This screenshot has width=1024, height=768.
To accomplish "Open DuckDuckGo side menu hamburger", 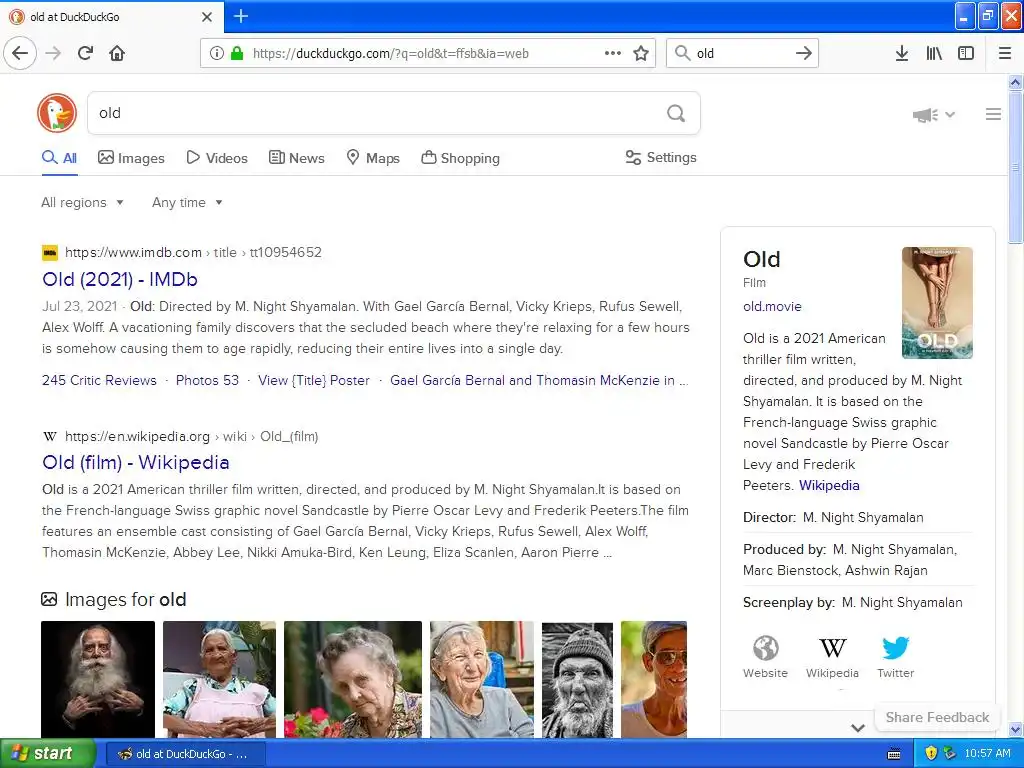I will (x=993, y=114).
